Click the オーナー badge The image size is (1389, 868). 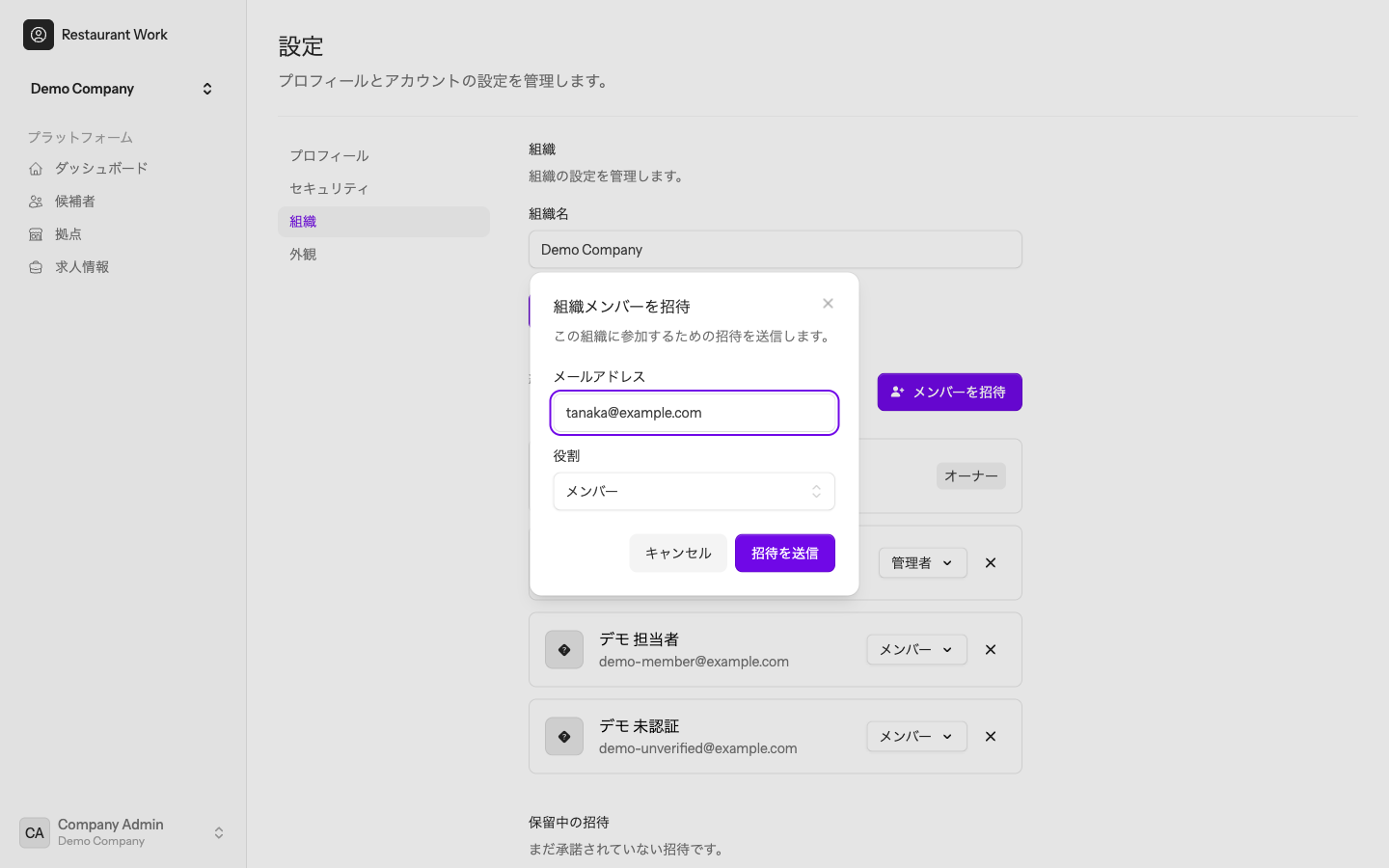pyautogui.click(x=971, y=476)
